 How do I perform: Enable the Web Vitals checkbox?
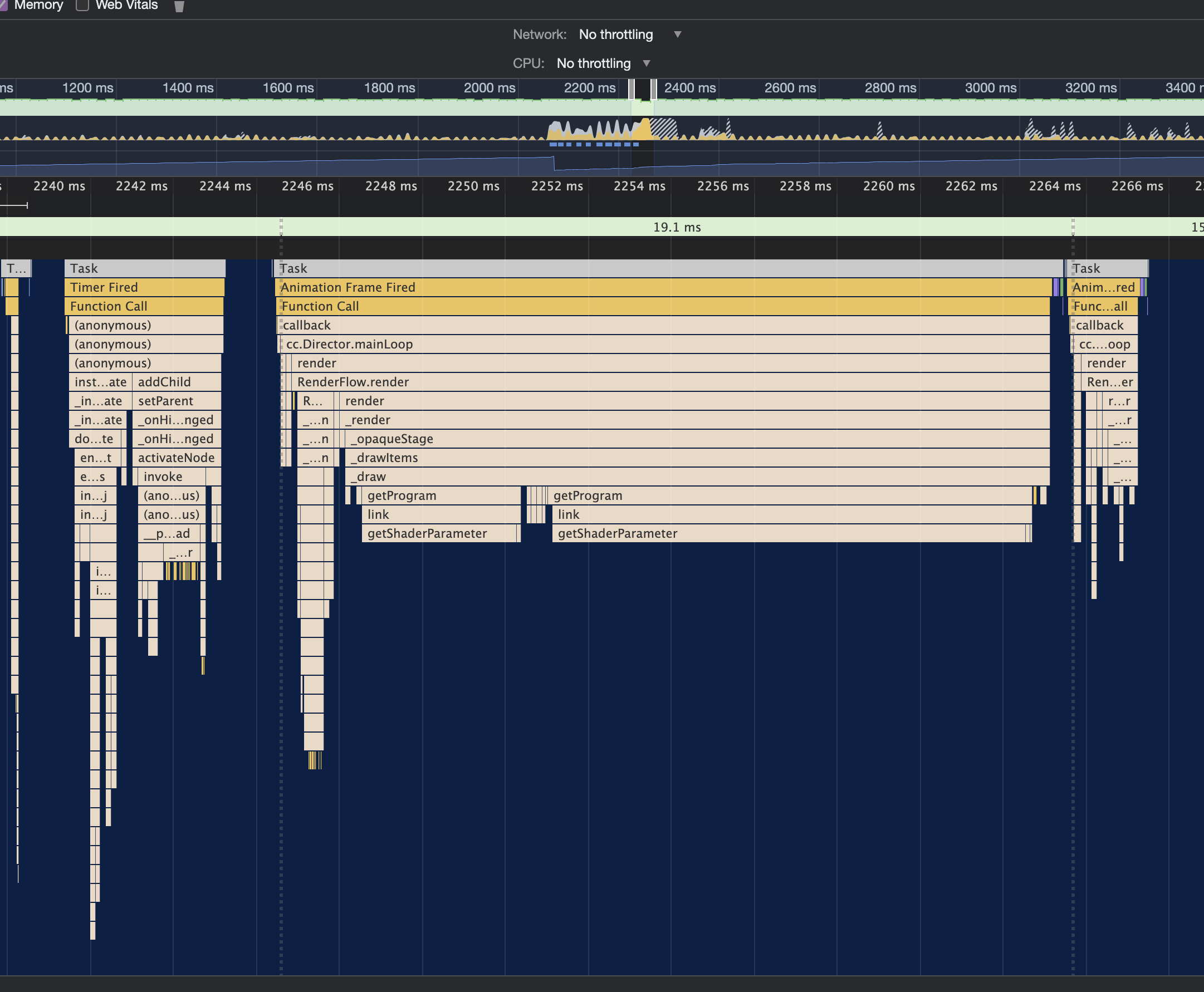coord(82,5)
